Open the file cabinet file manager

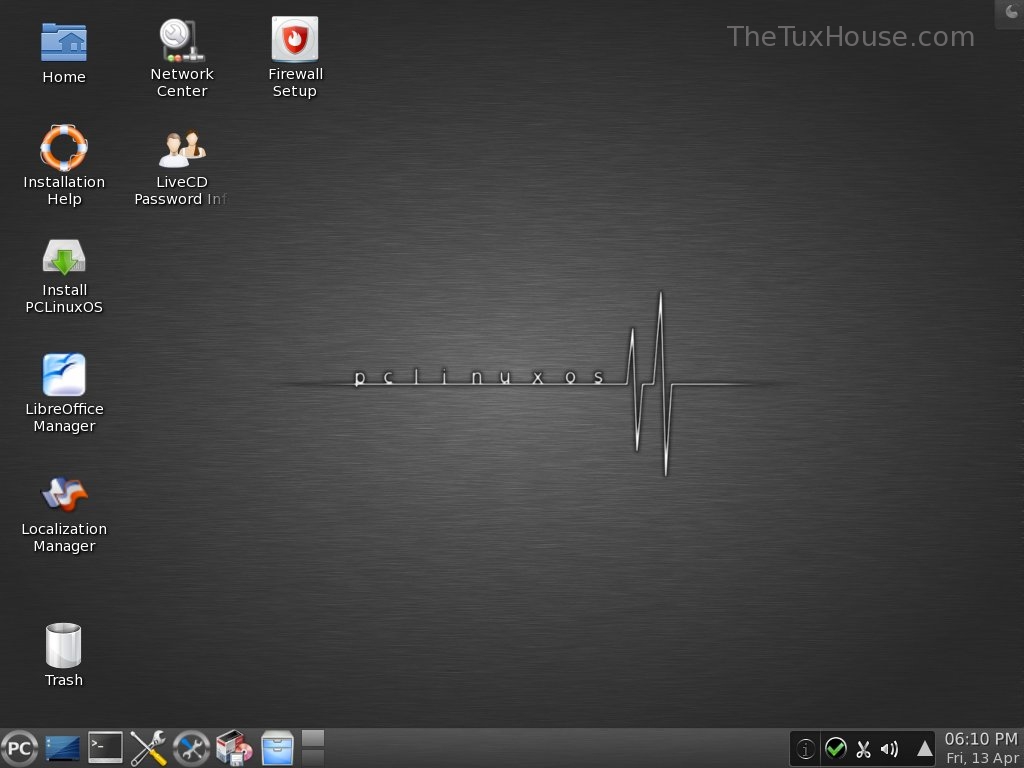point(277,748)
